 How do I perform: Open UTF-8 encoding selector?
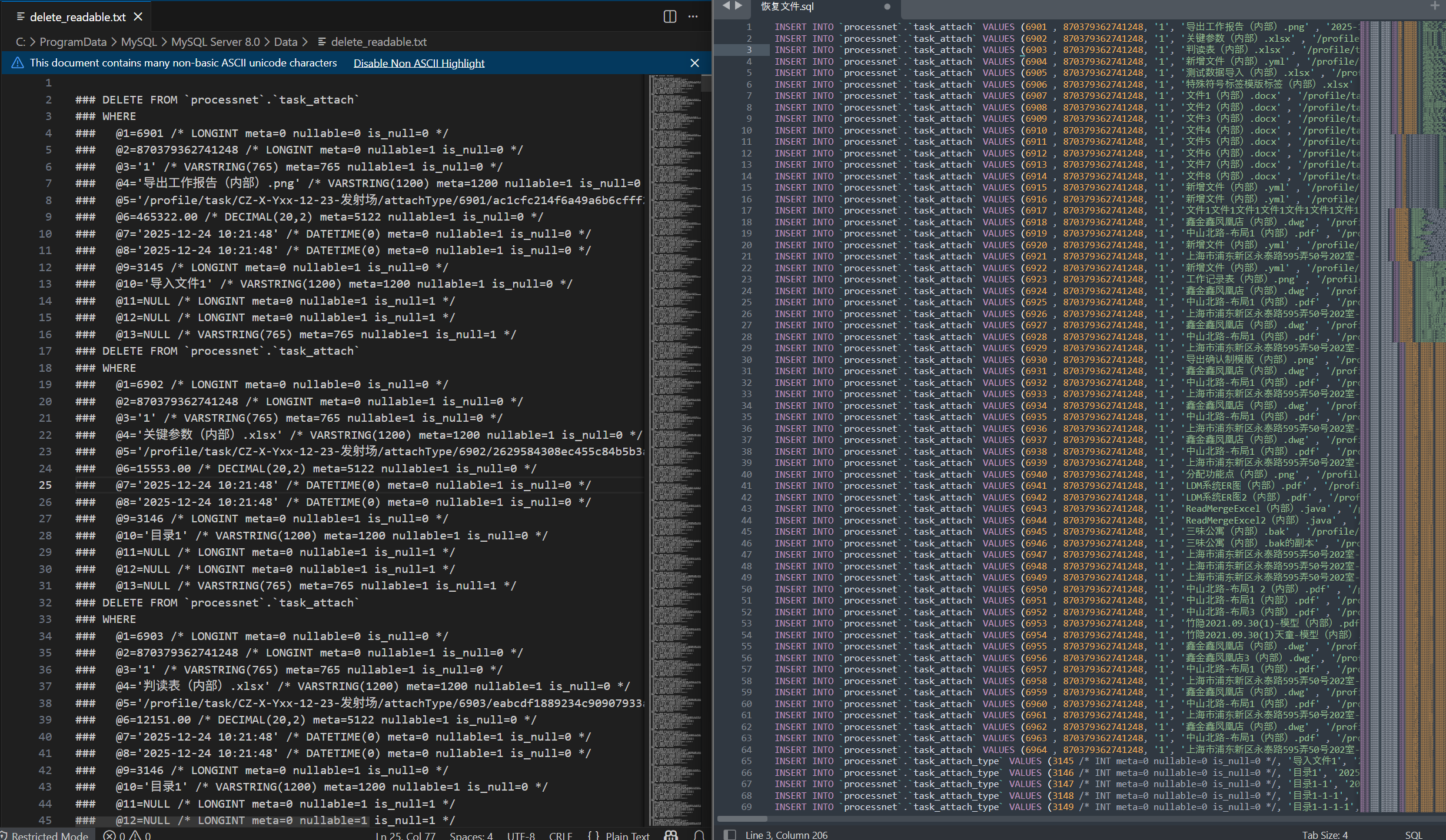(521, 835)
